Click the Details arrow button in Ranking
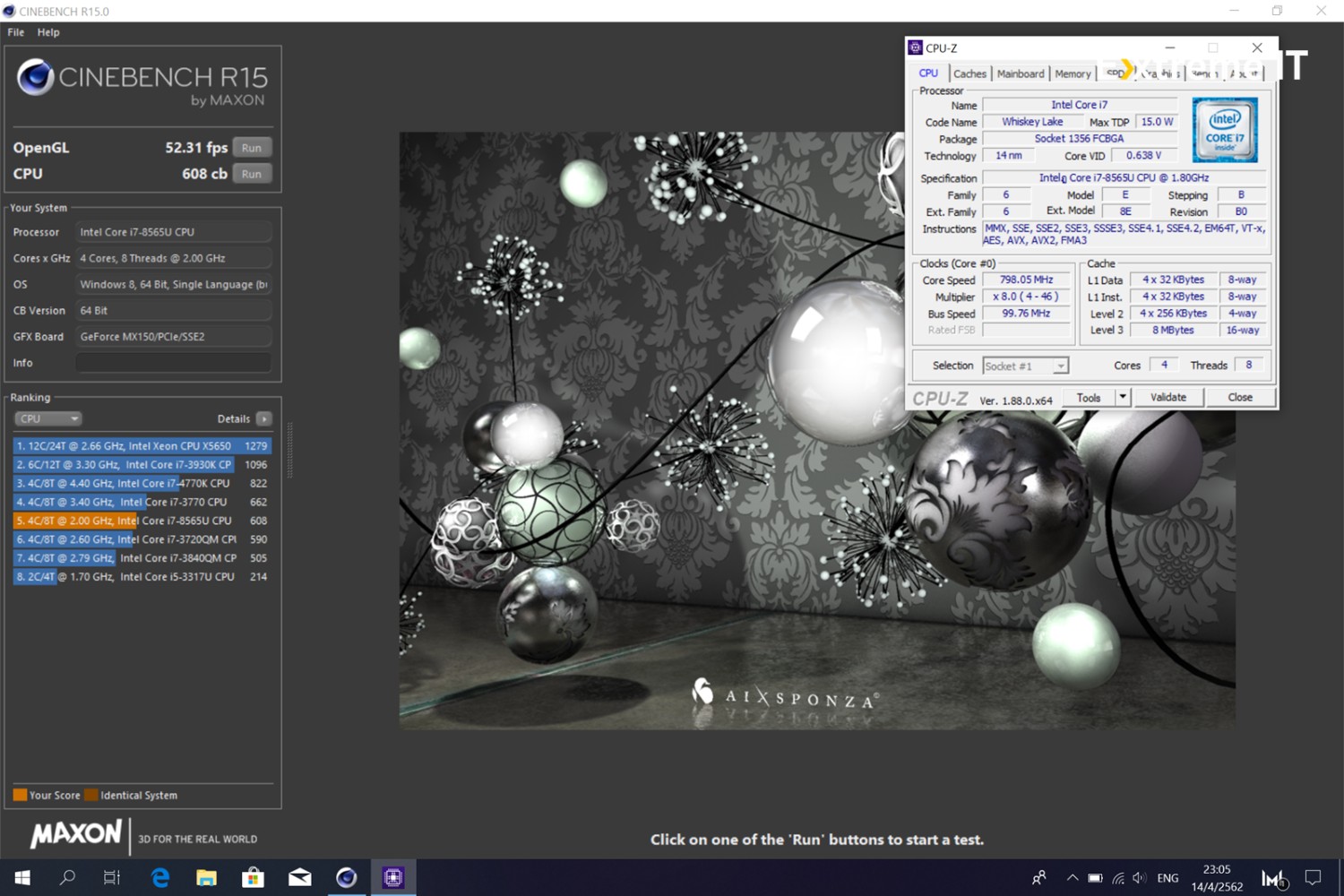Viewport: 1344px width, 896px height. point(264,418)
